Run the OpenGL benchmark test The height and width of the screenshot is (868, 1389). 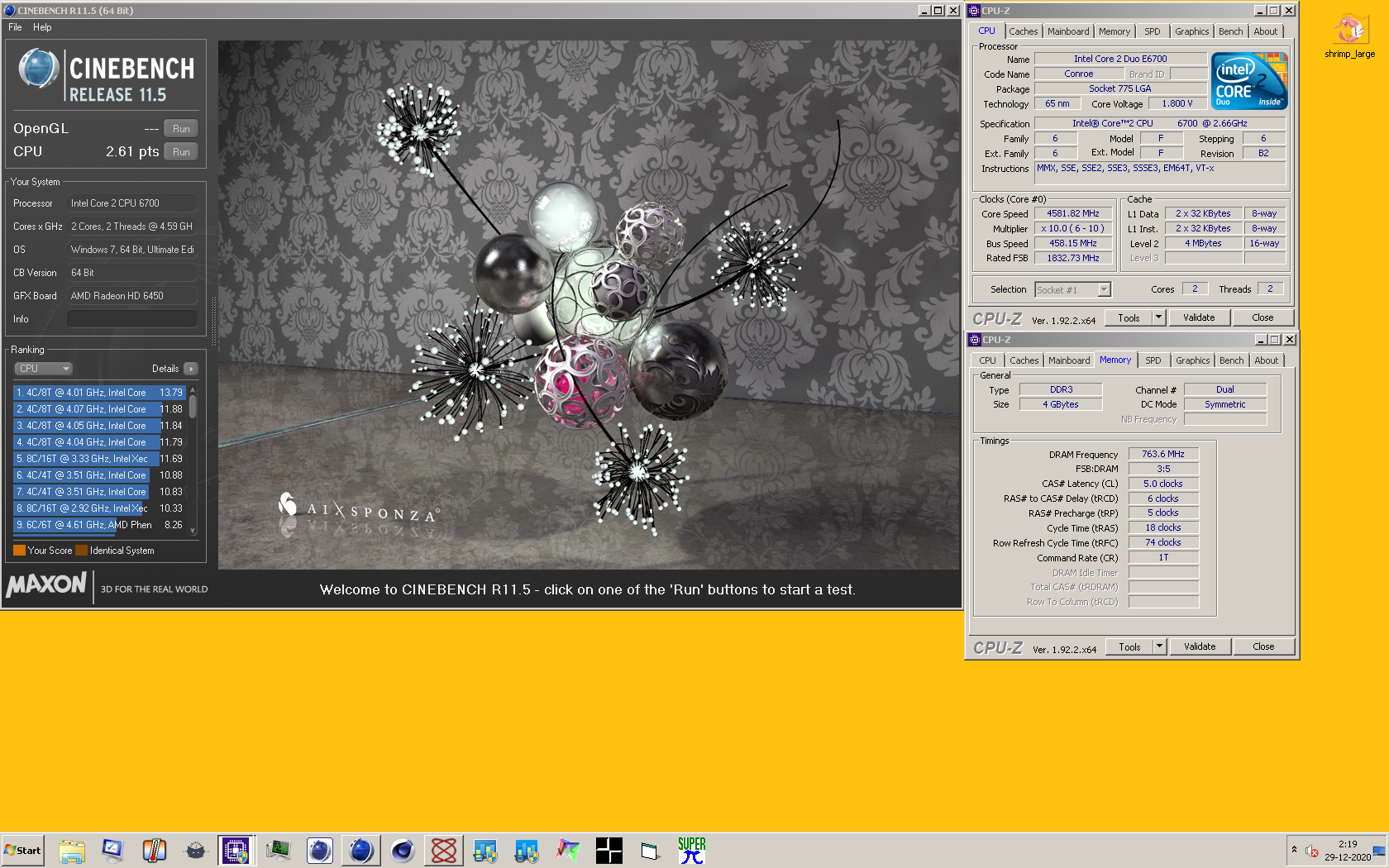(181, 129)
